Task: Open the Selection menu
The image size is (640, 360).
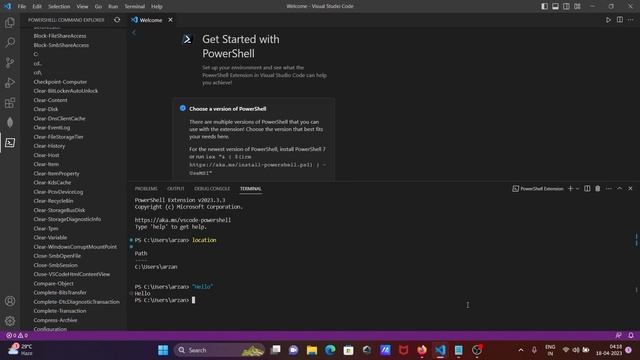Action: 59,7
